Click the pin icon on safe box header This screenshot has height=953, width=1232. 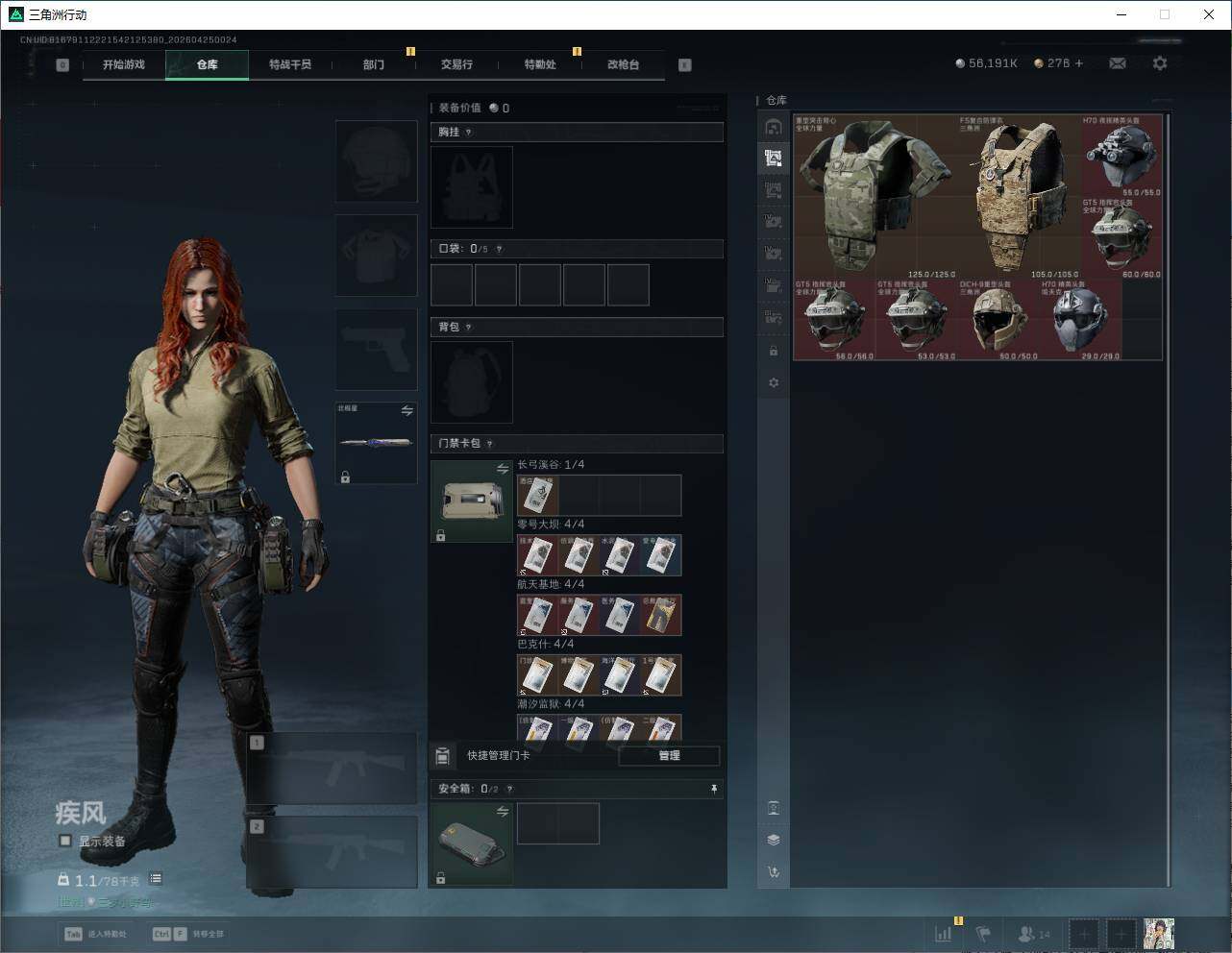pyautogui.click(x=714, y=789)
